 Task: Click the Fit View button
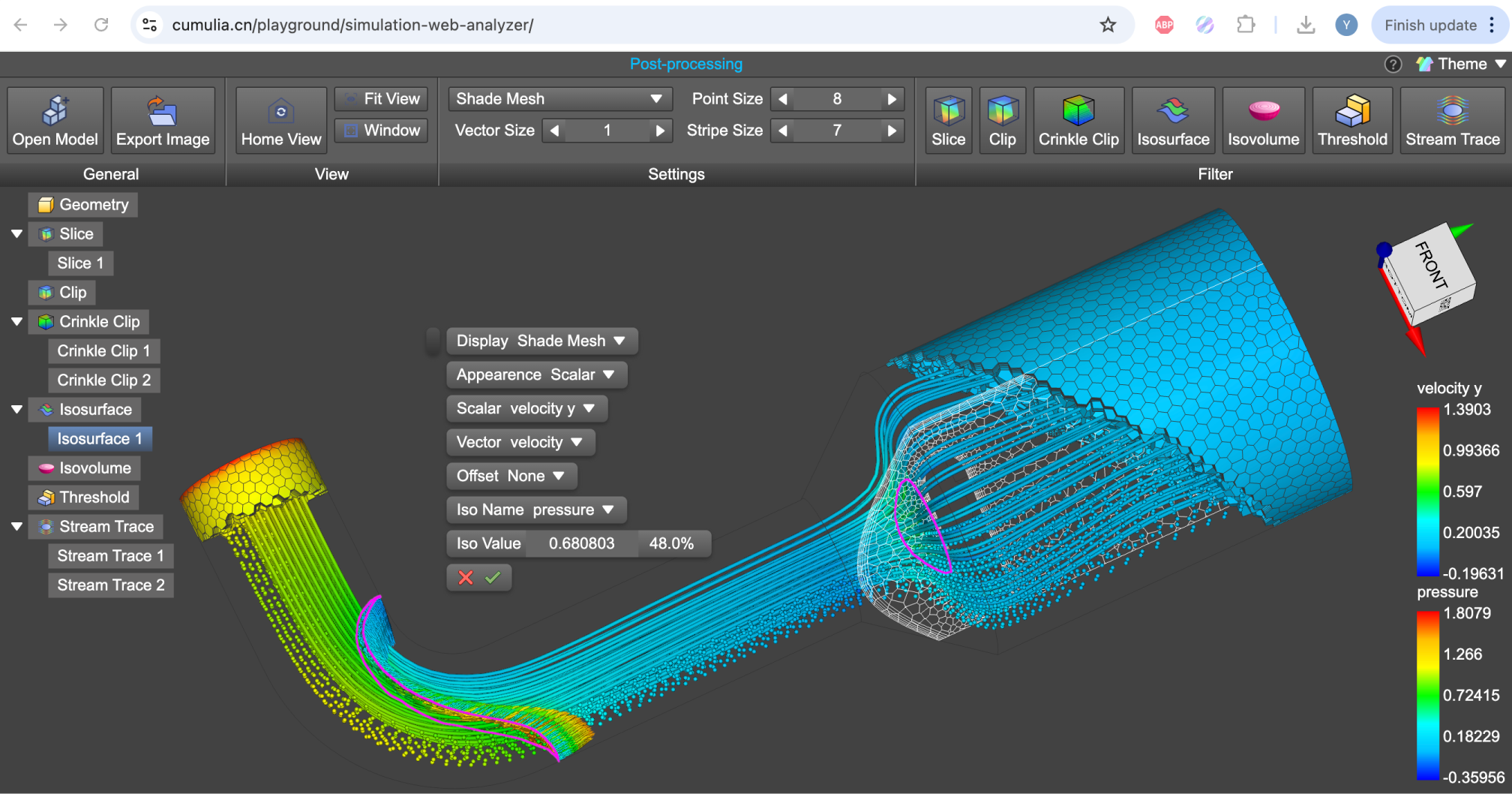pyautogui.click(x=382, y=99)
